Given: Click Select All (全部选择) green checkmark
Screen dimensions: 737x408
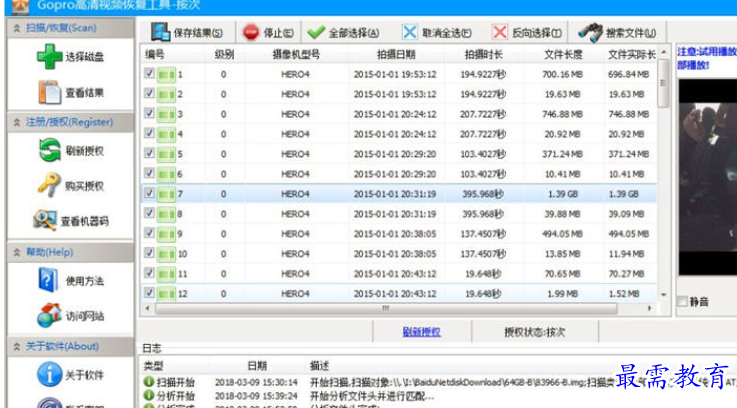Looking at the screenshot, I should [x=316, y=32].
